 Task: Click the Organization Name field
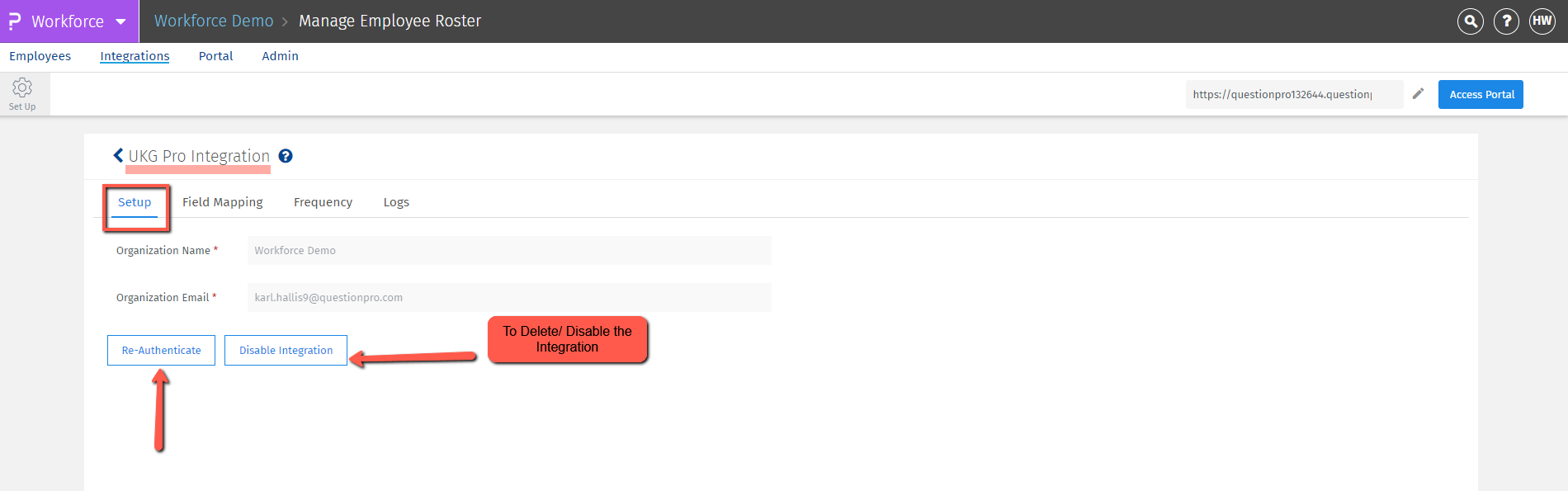point(509,250)
